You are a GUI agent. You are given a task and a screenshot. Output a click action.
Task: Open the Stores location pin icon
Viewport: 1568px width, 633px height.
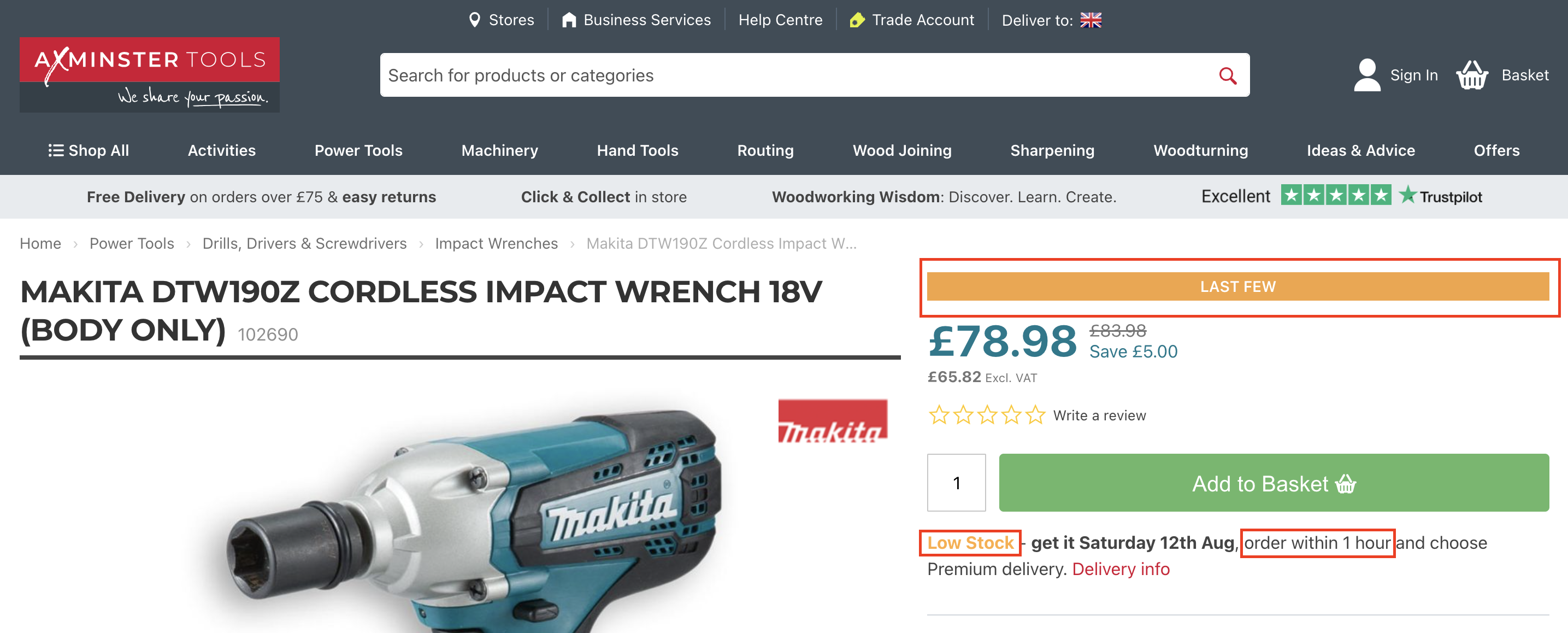click(x=475, y=20)
